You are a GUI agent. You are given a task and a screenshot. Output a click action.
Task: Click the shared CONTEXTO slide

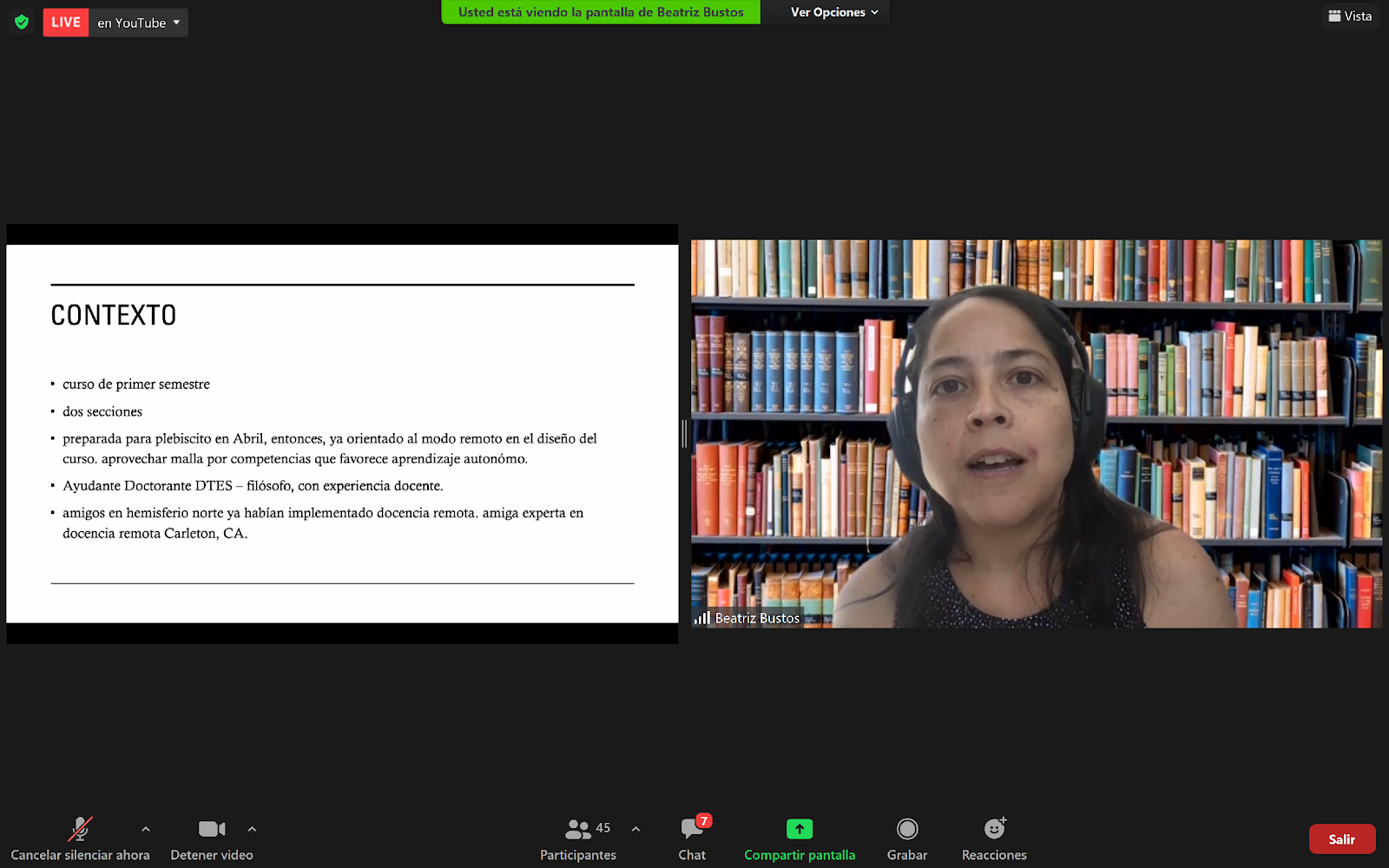tap(342, 434)
